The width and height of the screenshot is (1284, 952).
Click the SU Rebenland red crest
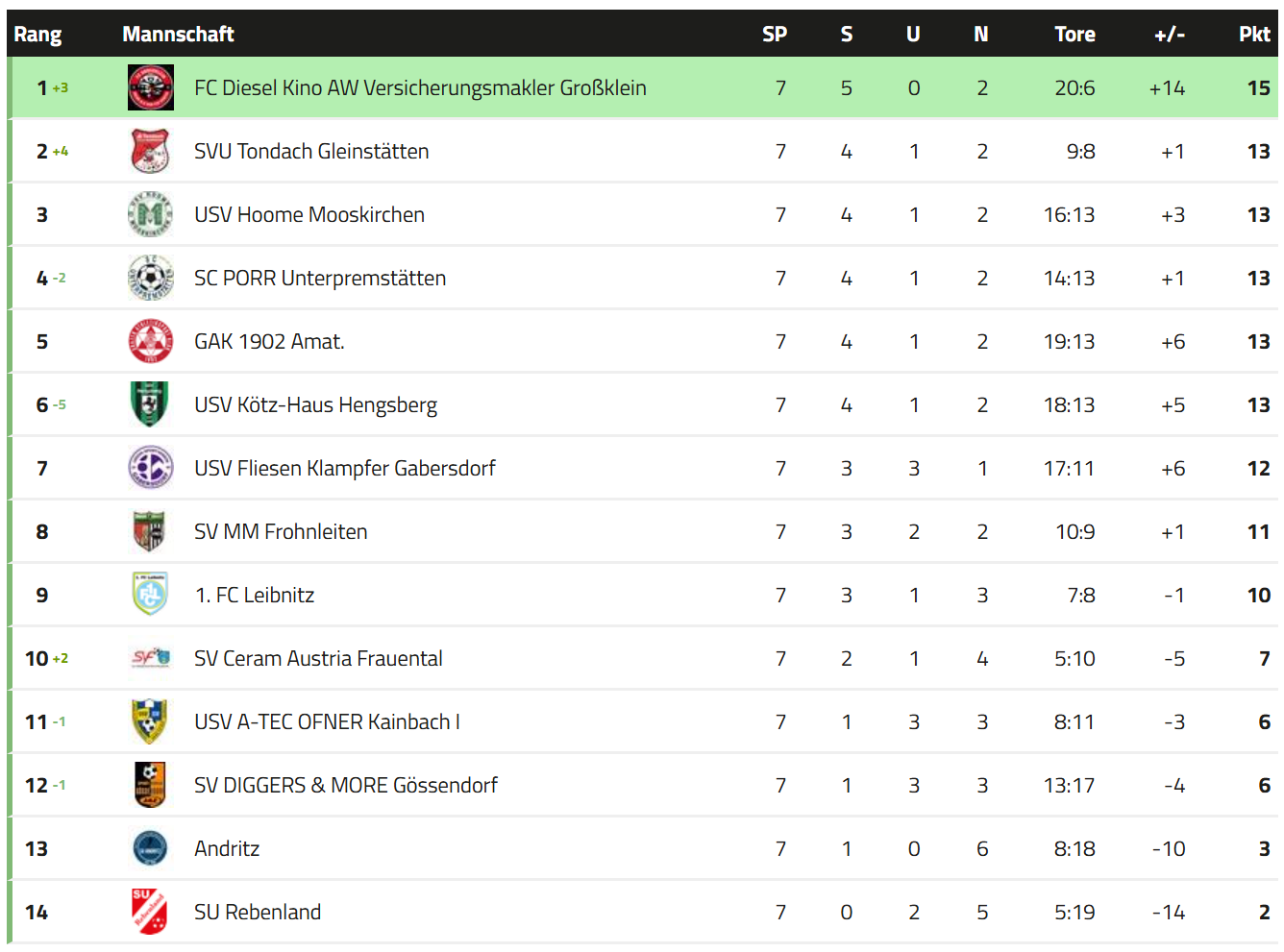click(149, 912)
